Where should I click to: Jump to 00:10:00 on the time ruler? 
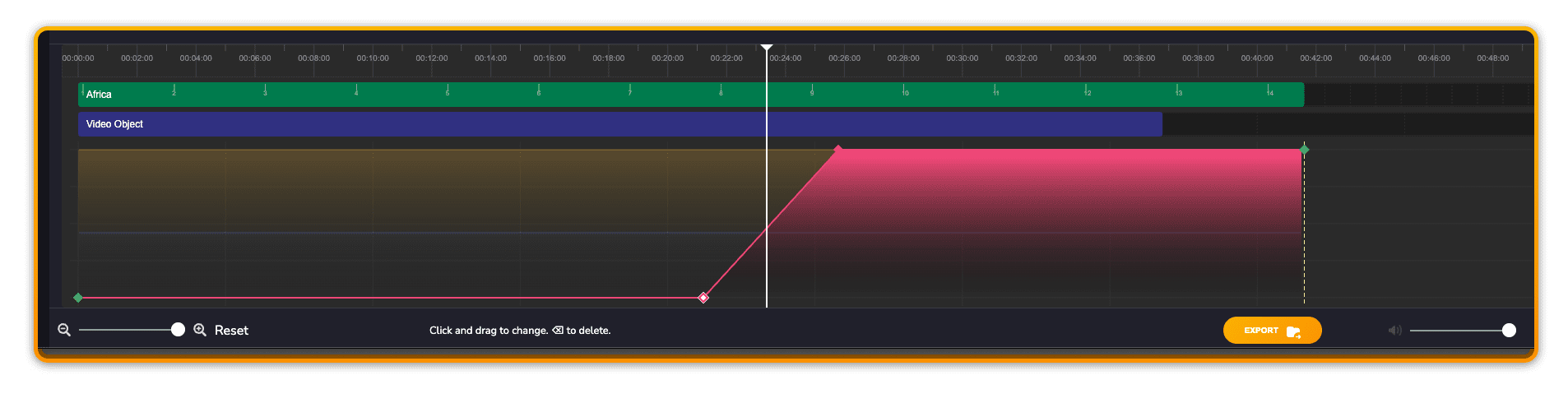click(x=373, y=58)
